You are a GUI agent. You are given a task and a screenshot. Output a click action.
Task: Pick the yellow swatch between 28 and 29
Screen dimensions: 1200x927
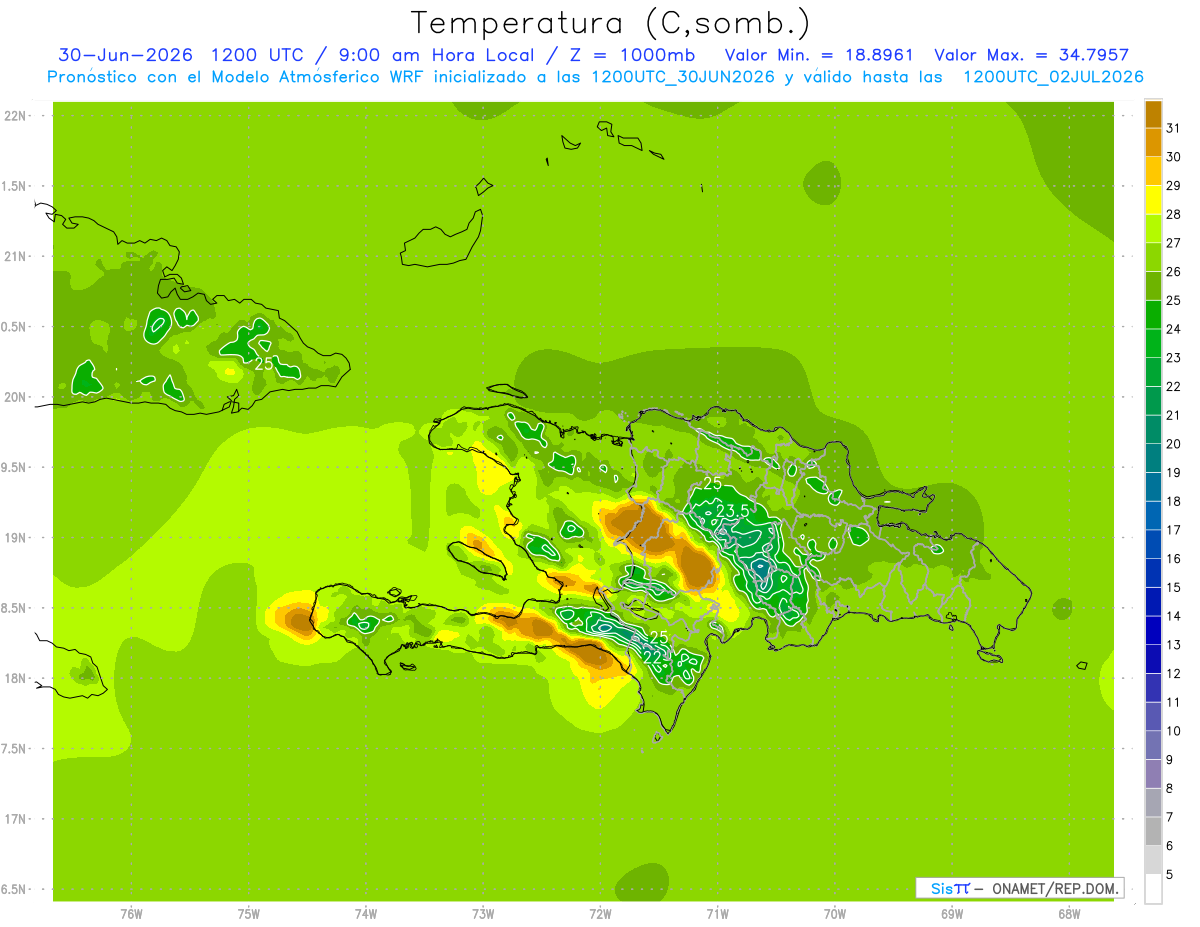tap(1152, 200)
